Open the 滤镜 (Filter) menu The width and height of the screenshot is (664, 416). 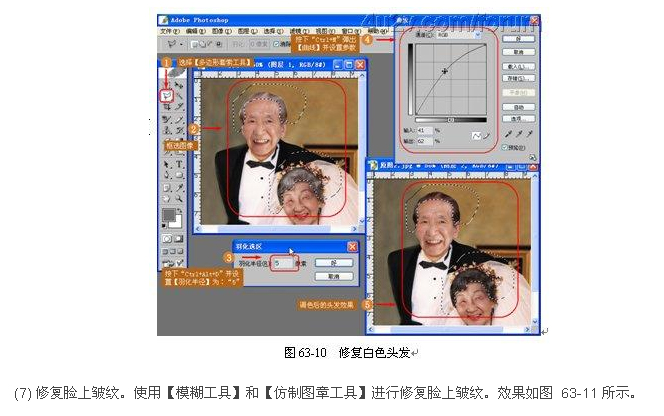pyautogui.click(x=299, y=31)
